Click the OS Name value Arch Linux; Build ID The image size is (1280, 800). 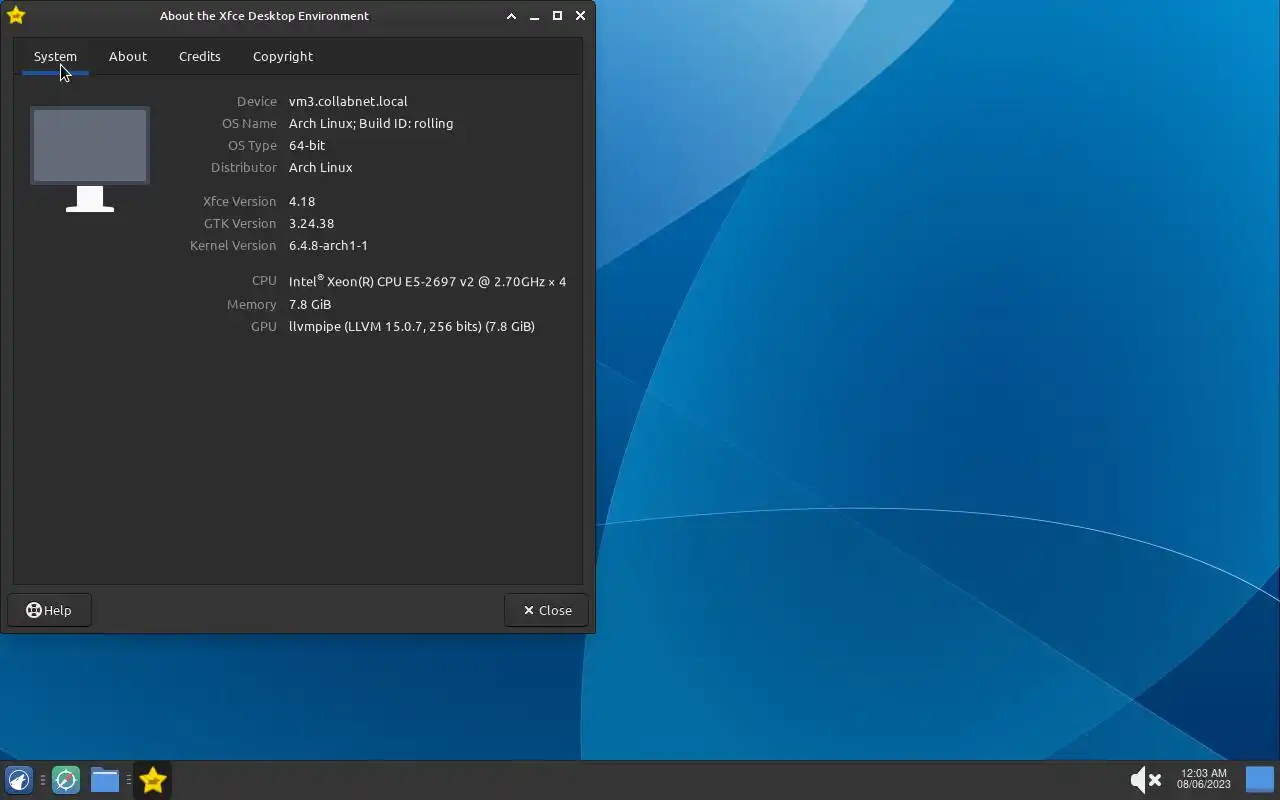click(x=371, y=123)
